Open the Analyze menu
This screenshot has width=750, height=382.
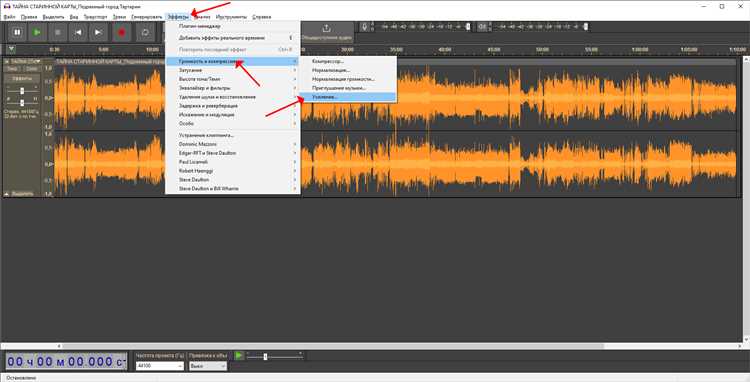click(202, 17)
